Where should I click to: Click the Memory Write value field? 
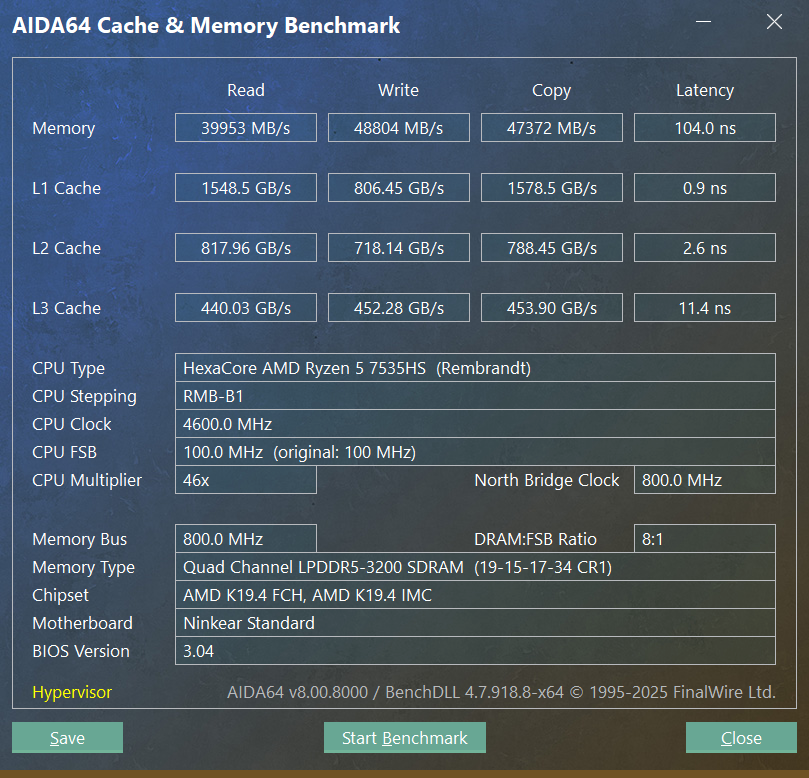click(398, 128)
